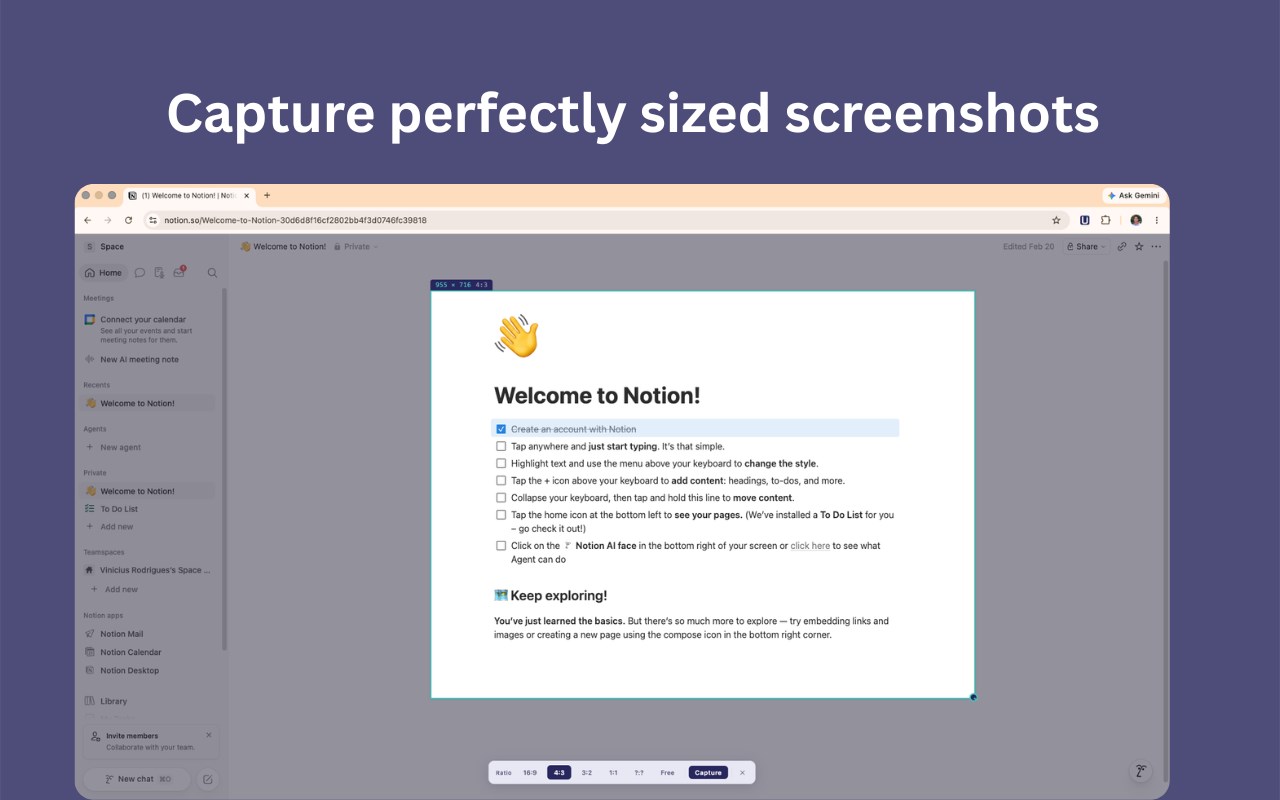
Task: Open the chat bubble icon in sidebar
Action: [x=140, y=272]
